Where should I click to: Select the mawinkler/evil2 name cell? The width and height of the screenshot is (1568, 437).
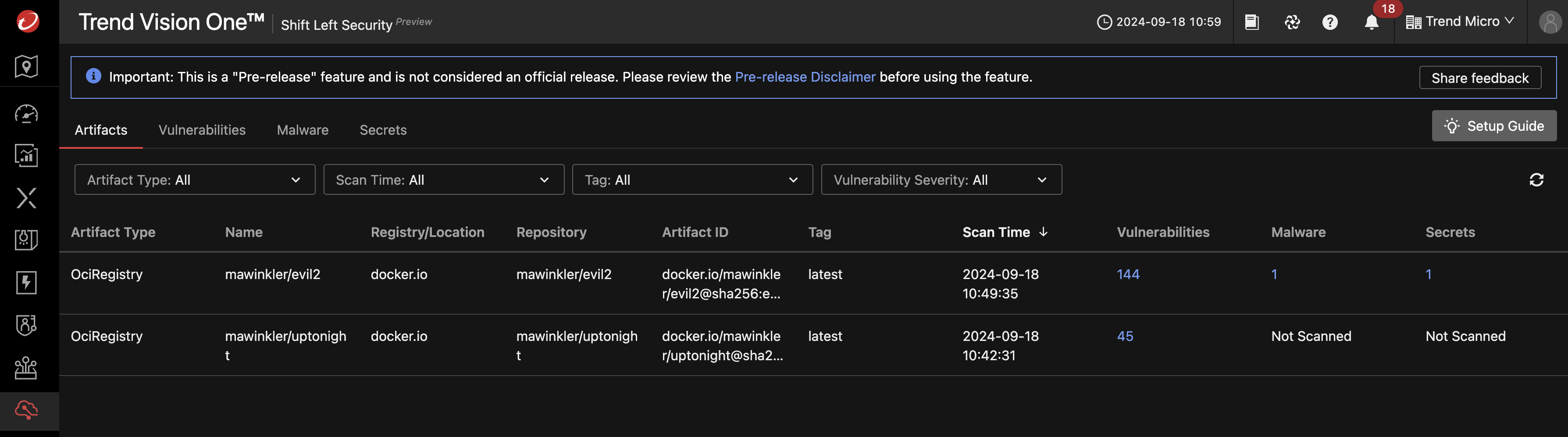pyautogui.click(x=273, y=274)
